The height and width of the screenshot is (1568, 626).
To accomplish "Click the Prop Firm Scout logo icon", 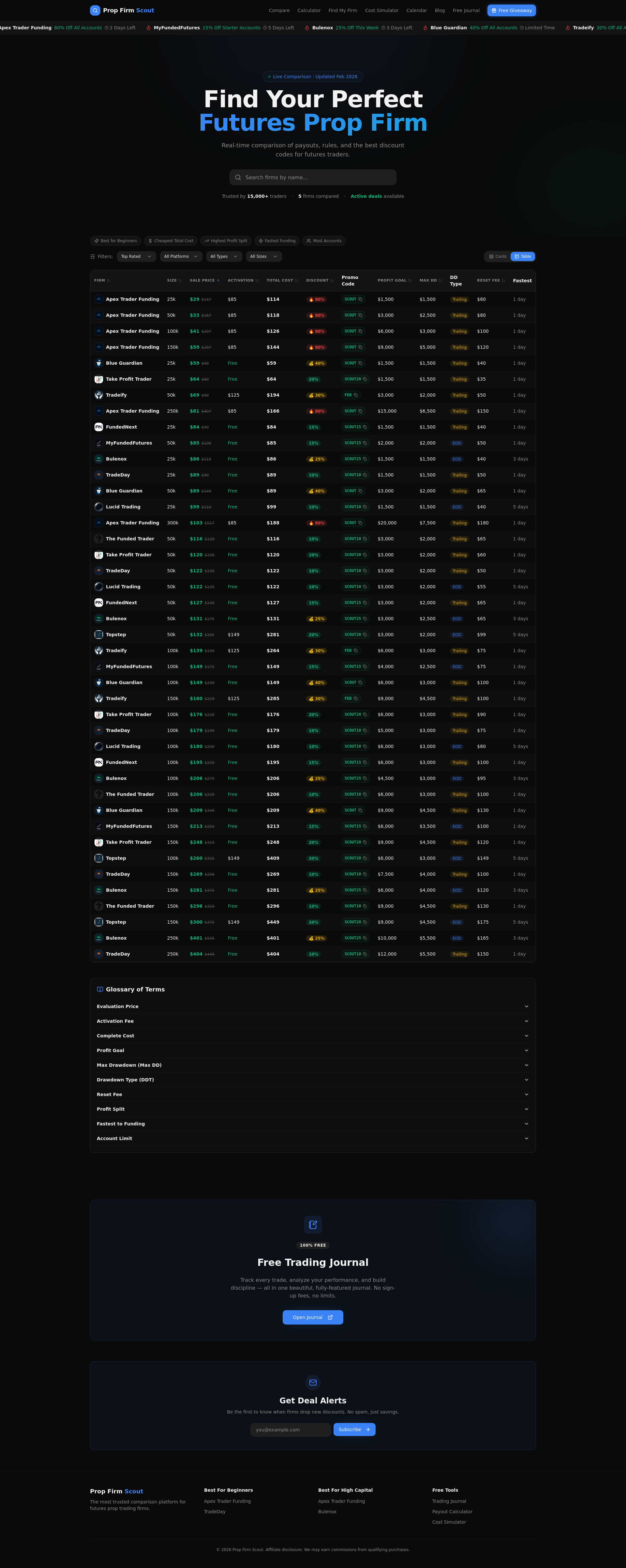I will tap(95, 10).
